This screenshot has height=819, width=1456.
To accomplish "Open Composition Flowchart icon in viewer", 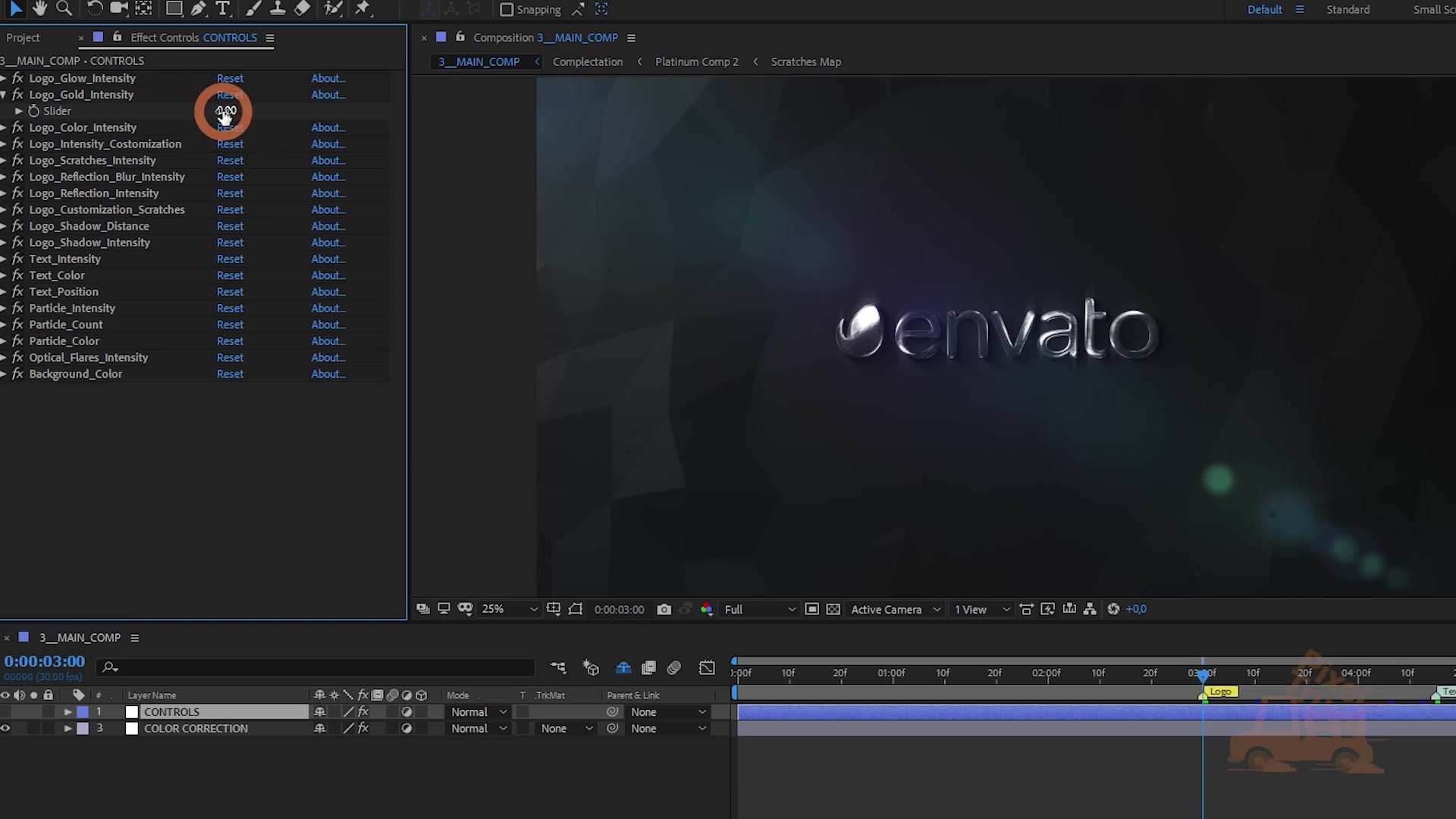I will point(1090,609).
